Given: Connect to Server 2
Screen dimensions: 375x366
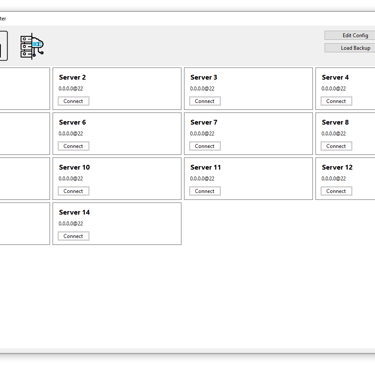Looking at the screenshot, I should click(x=73, y=101).
